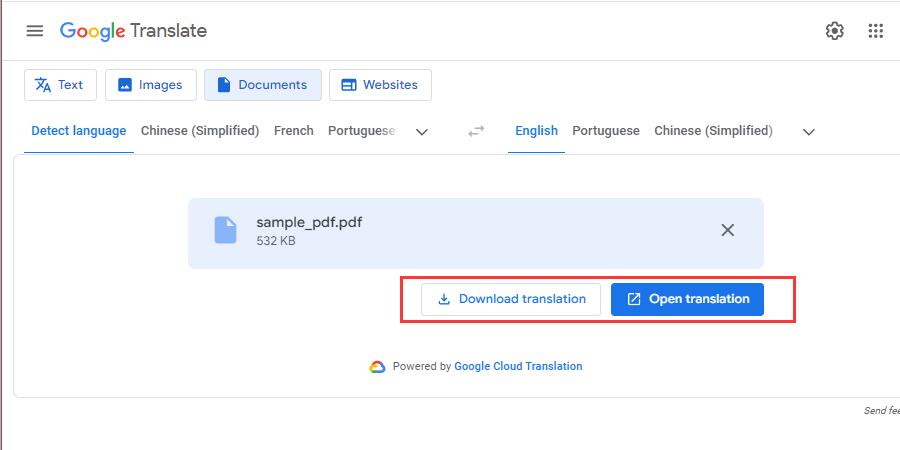Swap source and target languages
Screen dimensions: 900x450
pyautogui.click(x=476, y=131)
